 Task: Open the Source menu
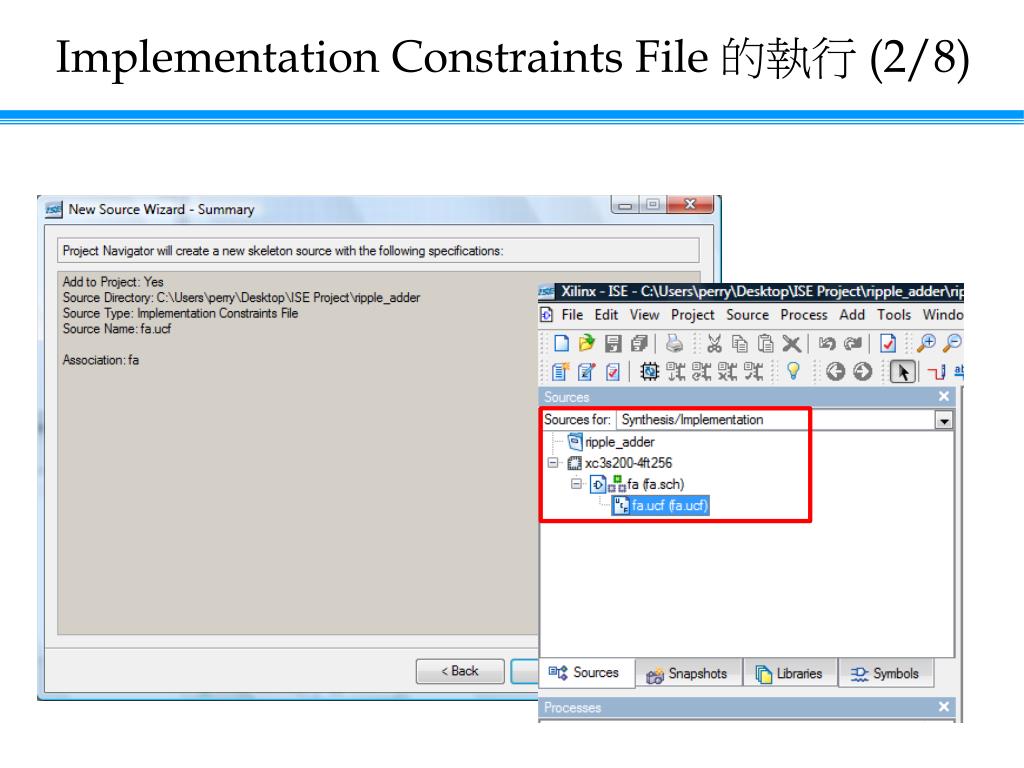click(747, 315)
